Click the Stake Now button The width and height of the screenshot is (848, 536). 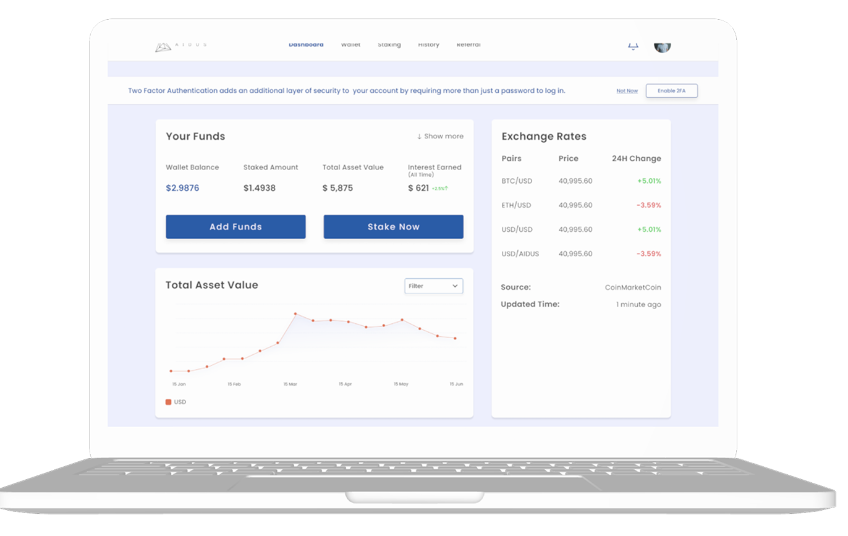click(x=393, y=227)
